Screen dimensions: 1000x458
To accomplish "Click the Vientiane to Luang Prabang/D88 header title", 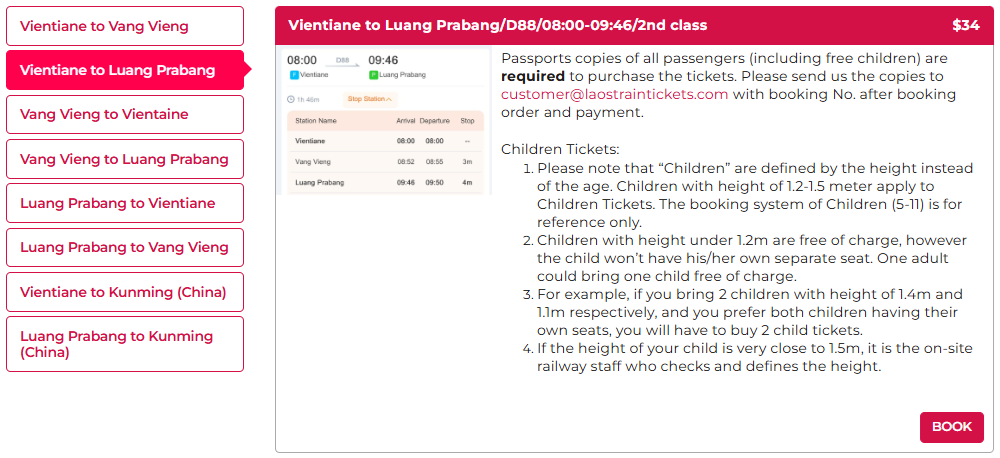I will (x=497, y=25).
